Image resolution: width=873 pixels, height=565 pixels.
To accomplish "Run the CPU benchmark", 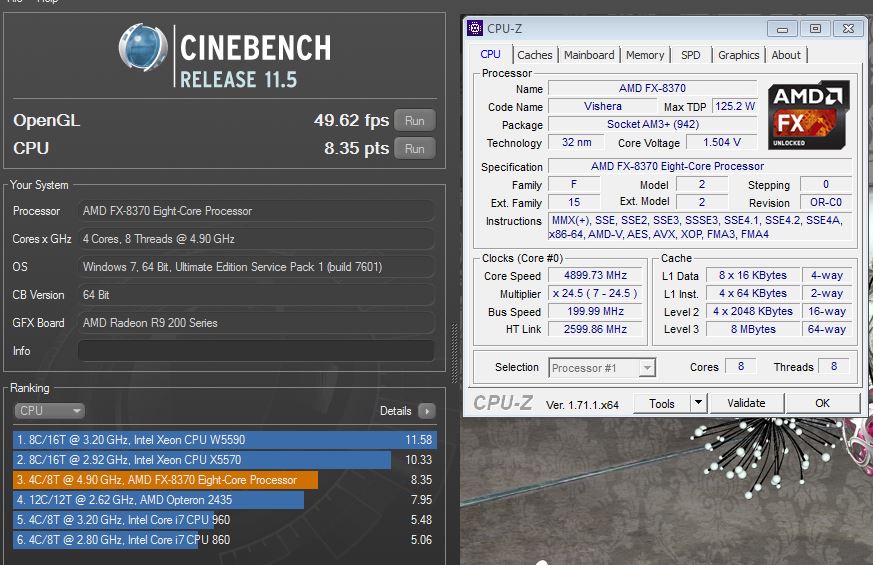I will [x=414, y=149].
